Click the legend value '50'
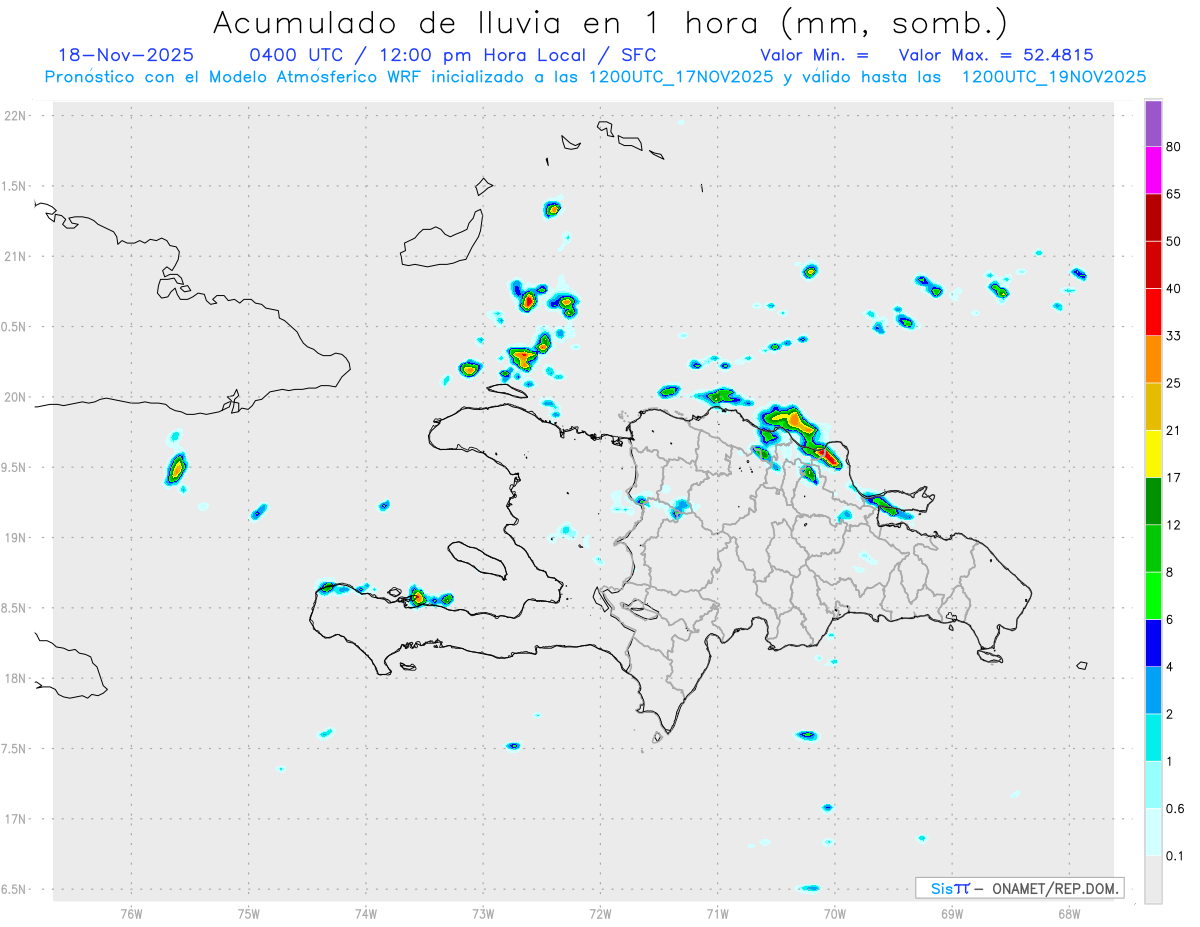 coord(1173,241)
